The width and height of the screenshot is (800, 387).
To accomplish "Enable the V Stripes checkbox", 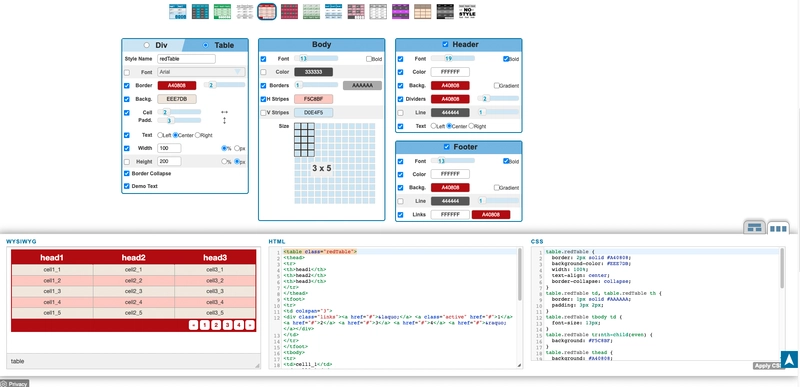I will (x=264, y=113).
